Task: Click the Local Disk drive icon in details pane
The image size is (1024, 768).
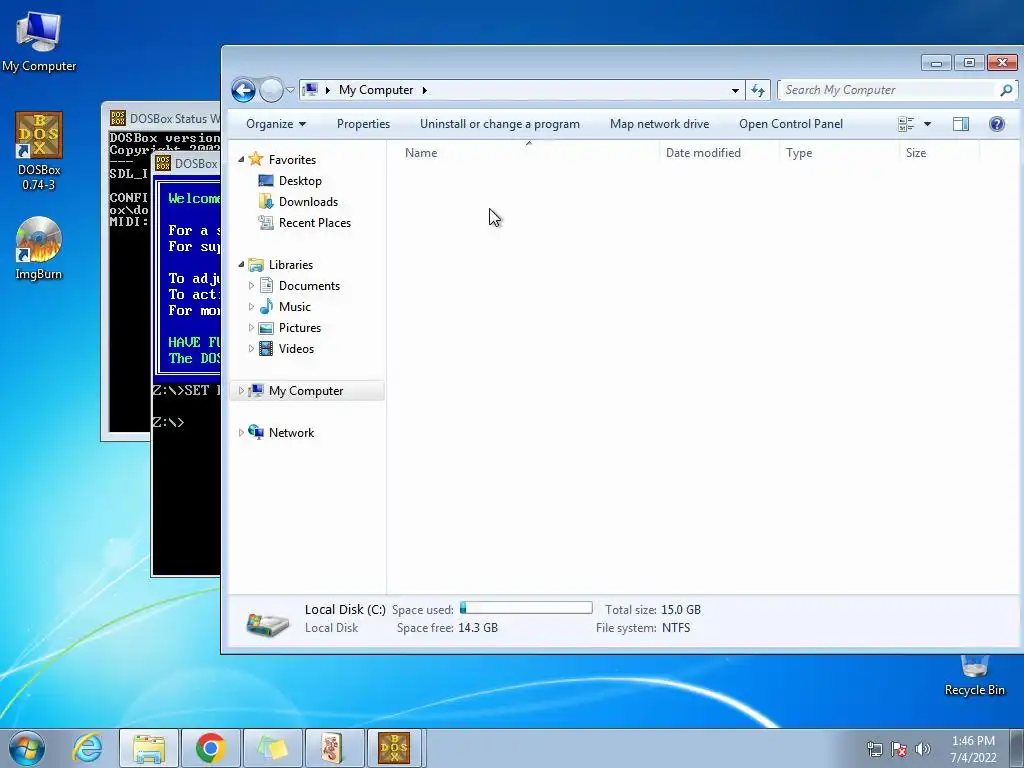Action: click(x=268, y=623)
